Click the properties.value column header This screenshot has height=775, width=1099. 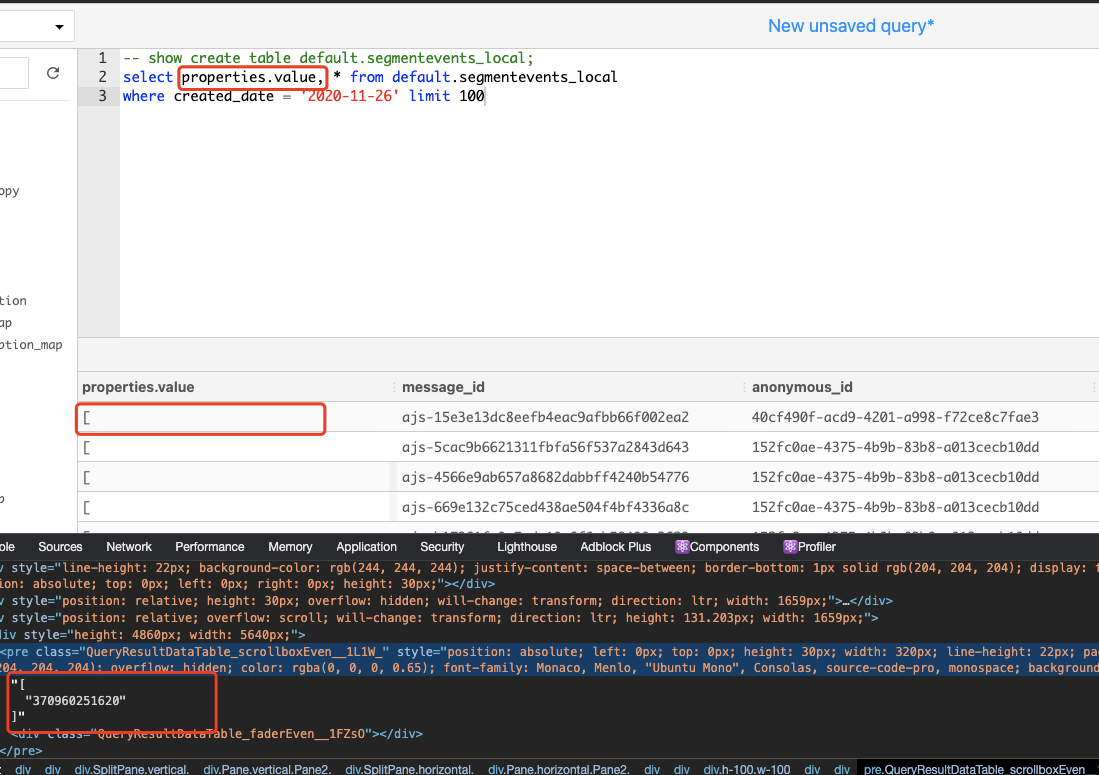pos(140,387)
